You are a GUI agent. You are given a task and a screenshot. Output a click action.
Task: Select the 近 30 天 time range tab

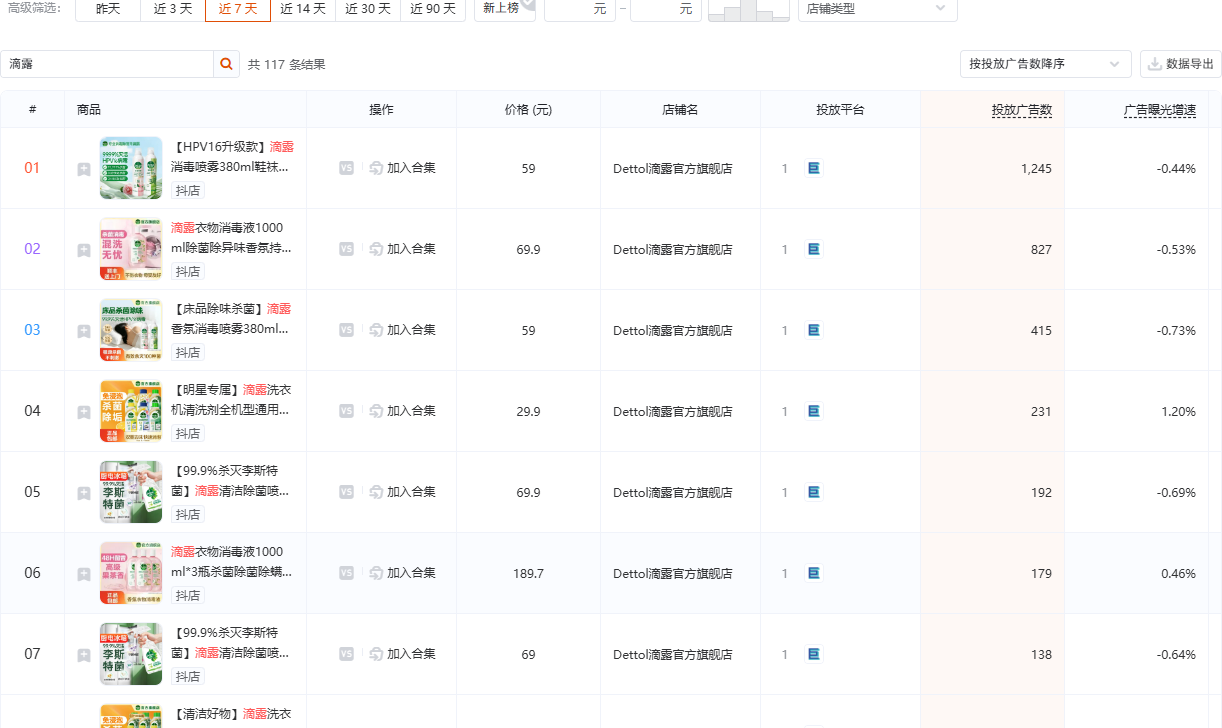coord(368,9)
